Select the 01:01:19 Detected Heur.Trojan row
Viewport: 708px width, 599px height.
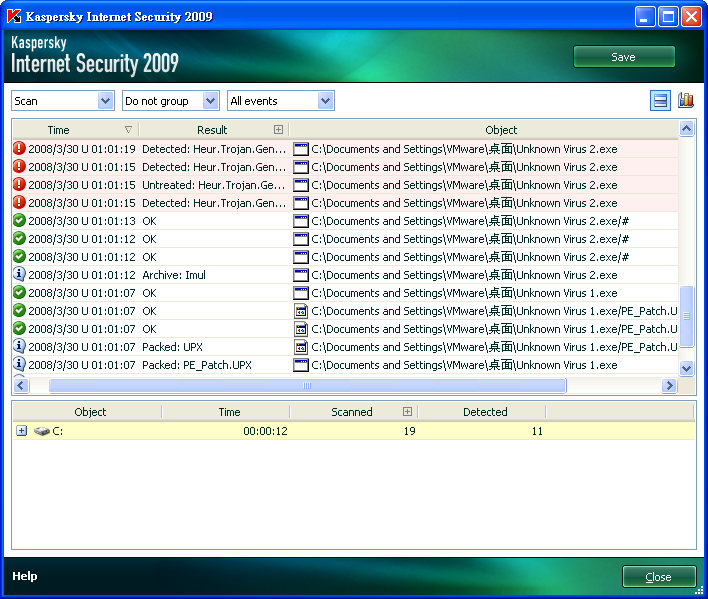[345, 149]
